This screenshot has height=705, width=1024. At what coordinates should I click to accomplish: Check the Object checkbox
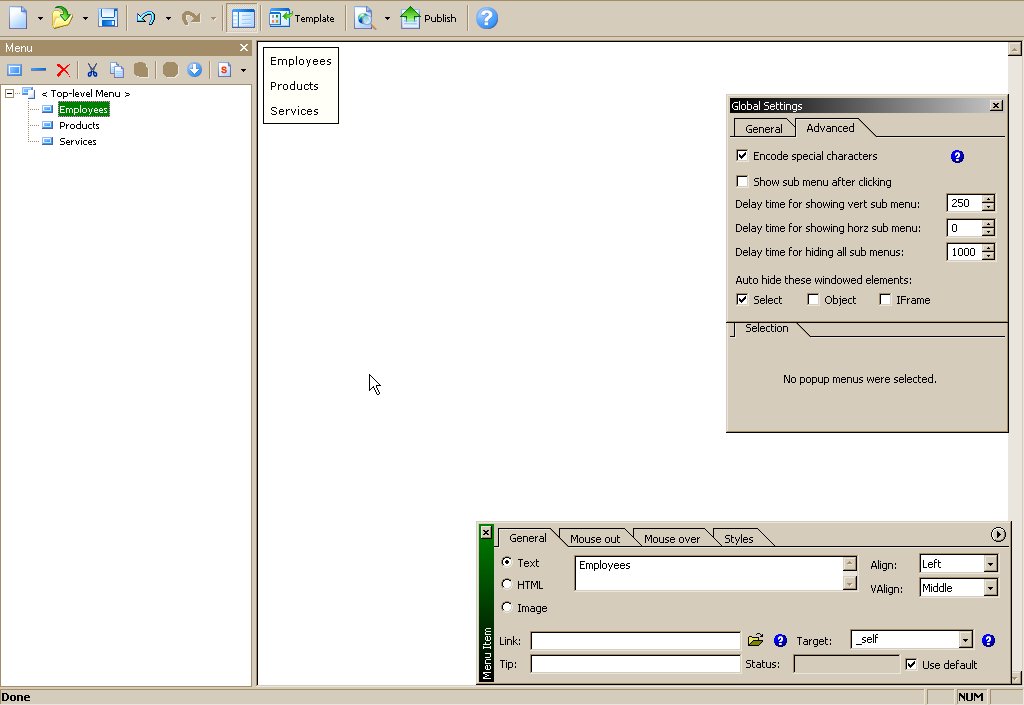tap(813, 299)
